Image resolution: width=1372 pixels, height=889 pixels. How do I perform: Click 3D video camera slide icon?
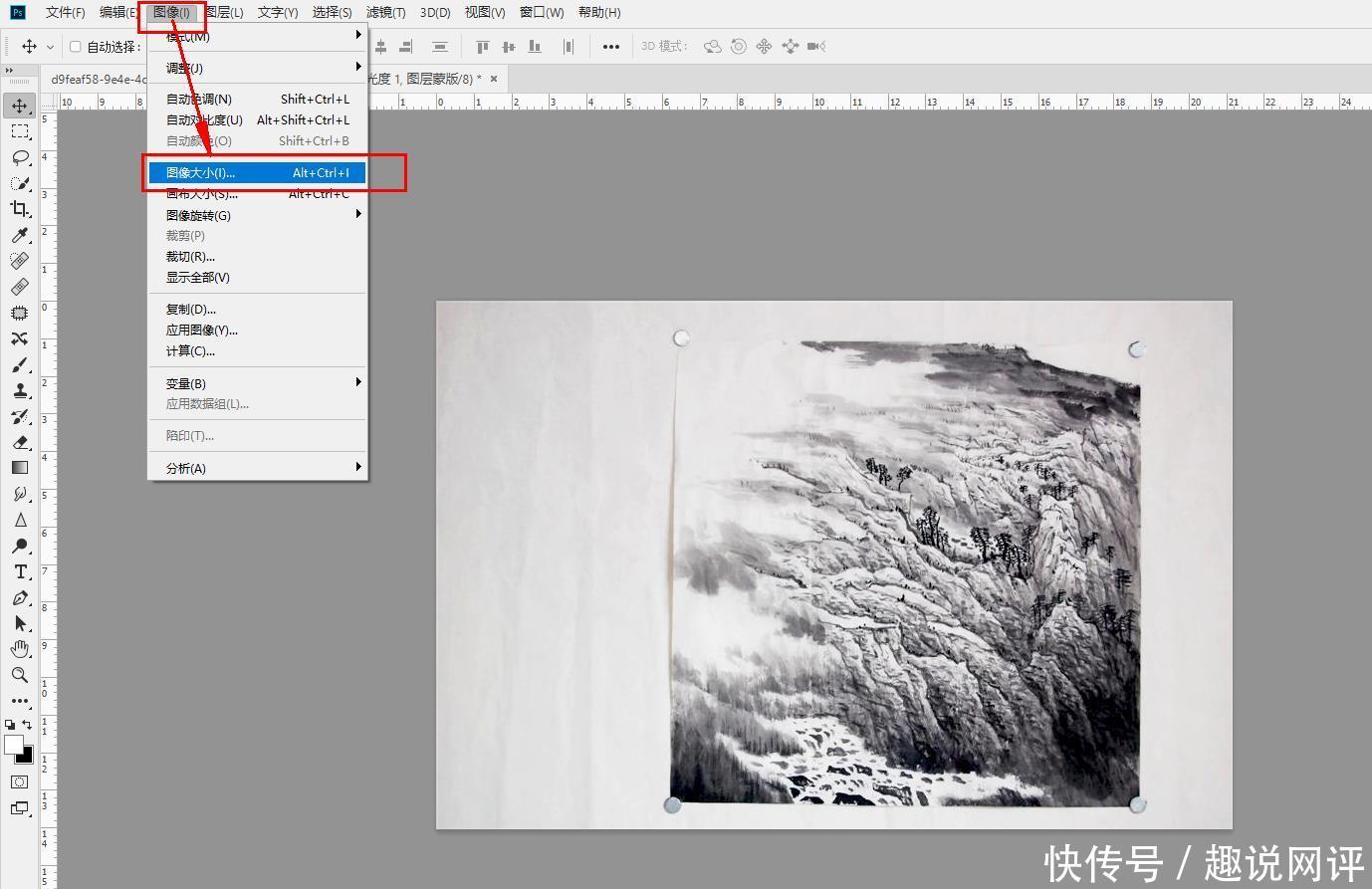click(816, 47)
